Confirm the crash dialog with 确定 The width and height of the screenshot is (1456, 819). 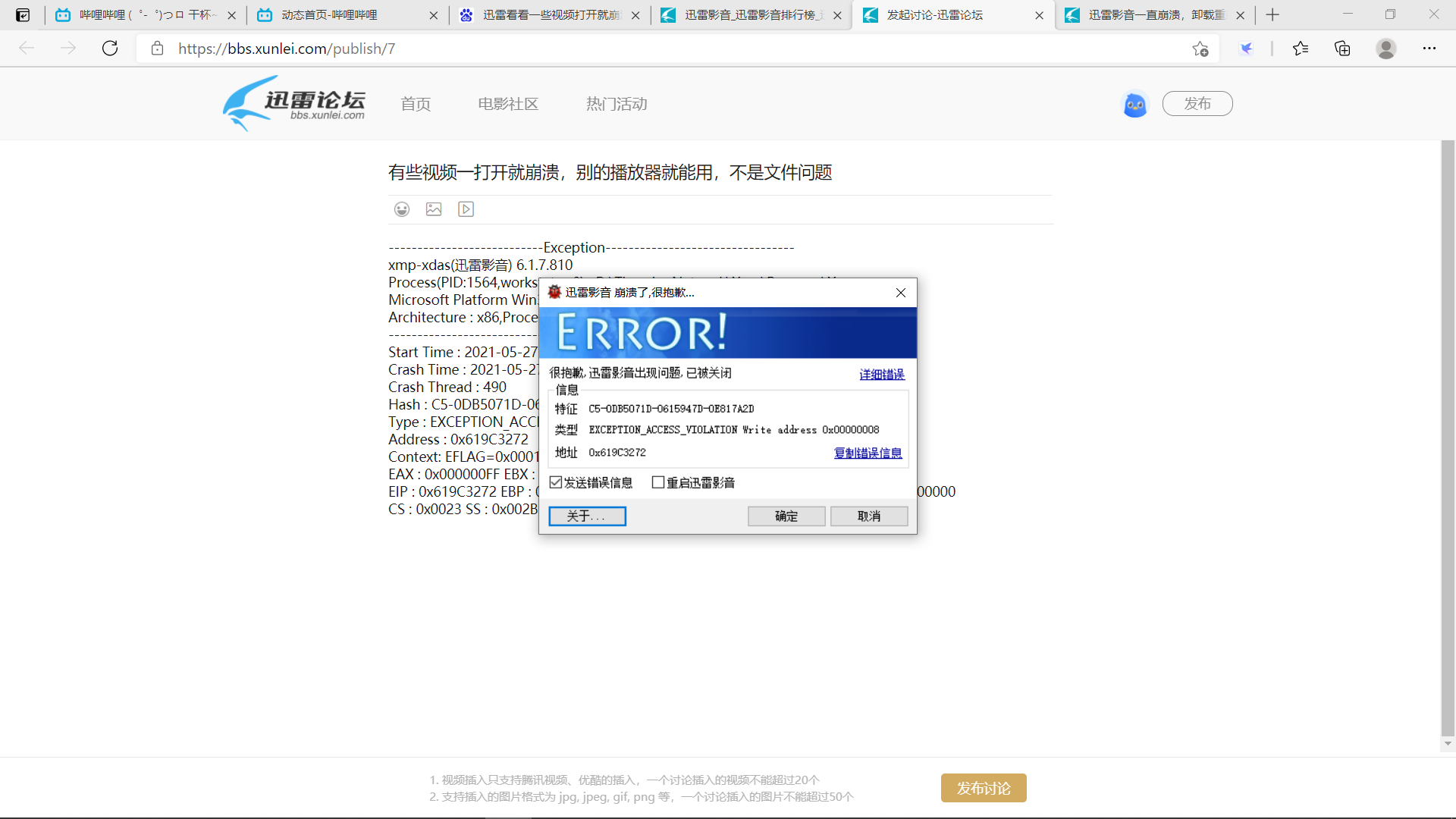pos(786,516)
